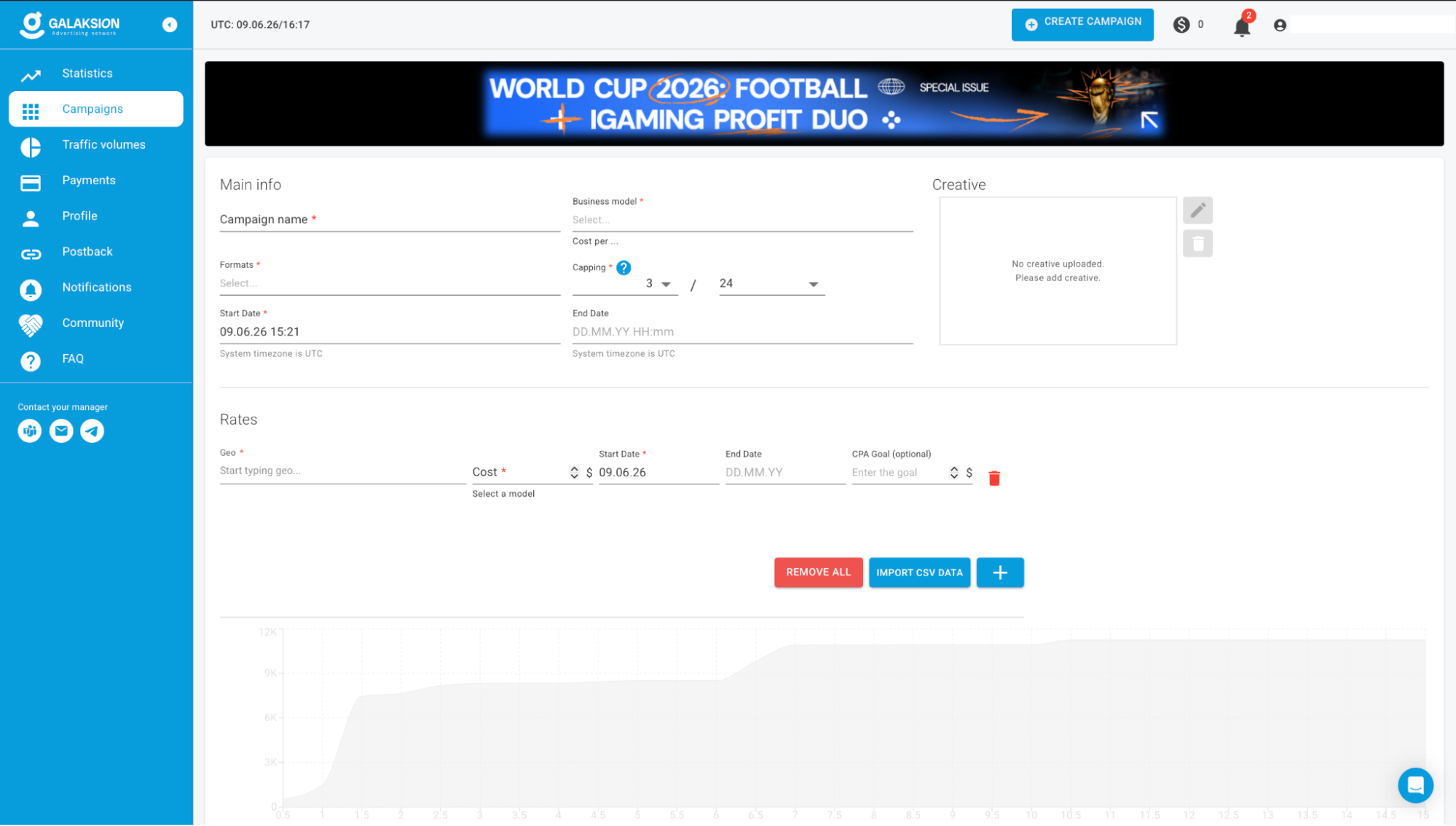Viewport: 1456px width, 826px height.
Task: Open the live chat widget
Action: [1415, 785]
